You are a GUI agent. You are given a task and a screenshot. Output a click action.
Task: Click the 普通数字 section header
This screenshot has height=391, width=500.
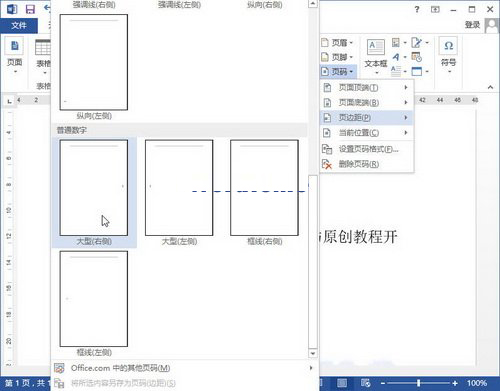72,130
